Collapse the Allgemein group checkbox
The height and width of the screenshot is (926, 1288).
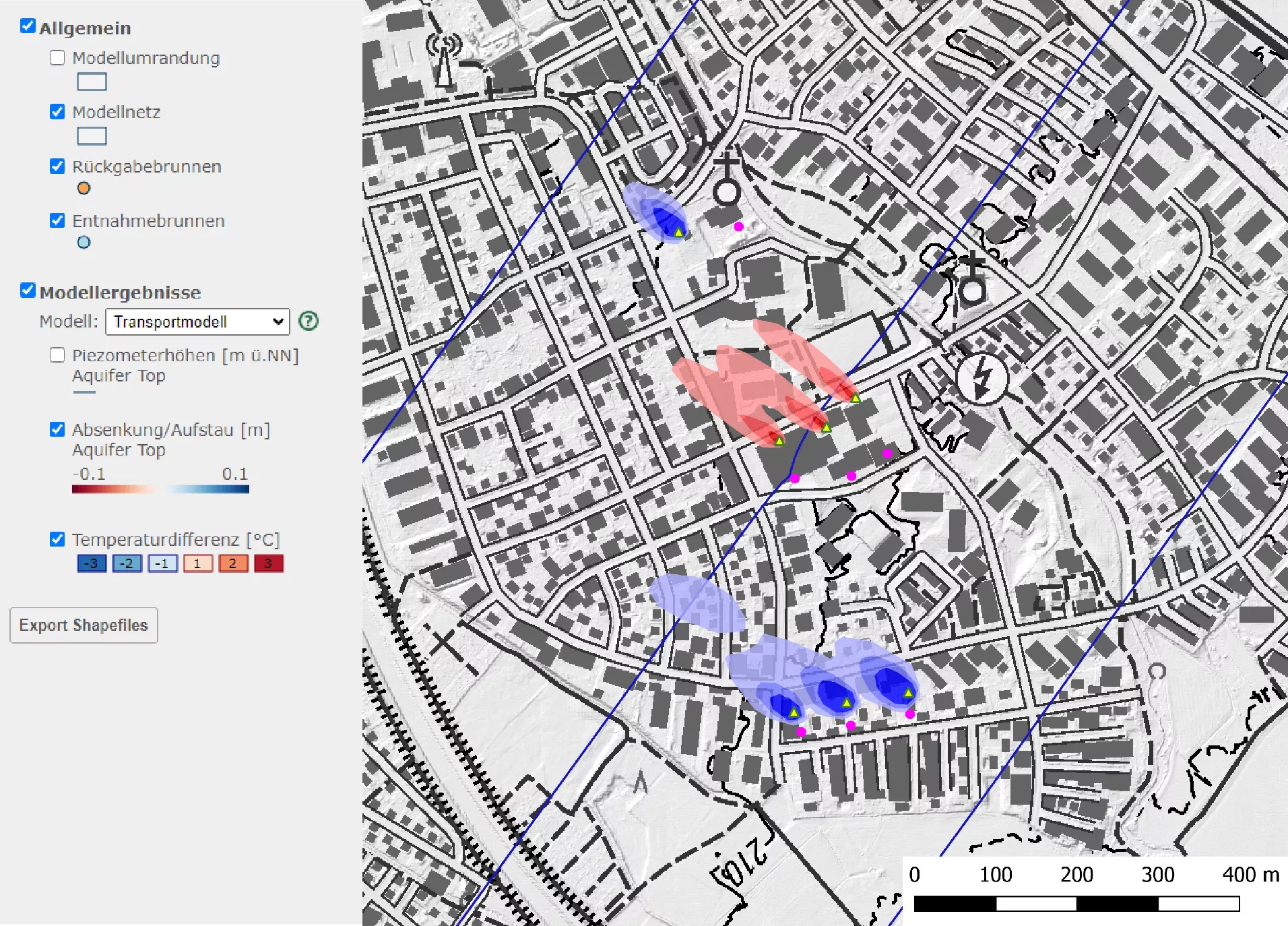(28, 26)
